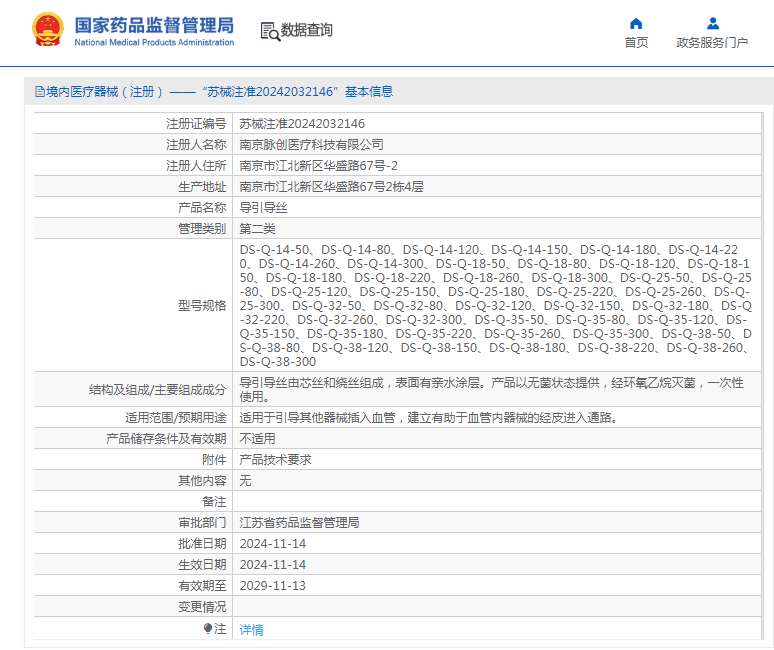Select other content value 无
This screenshot has width=774, height=650.
(x=245, y=481)
